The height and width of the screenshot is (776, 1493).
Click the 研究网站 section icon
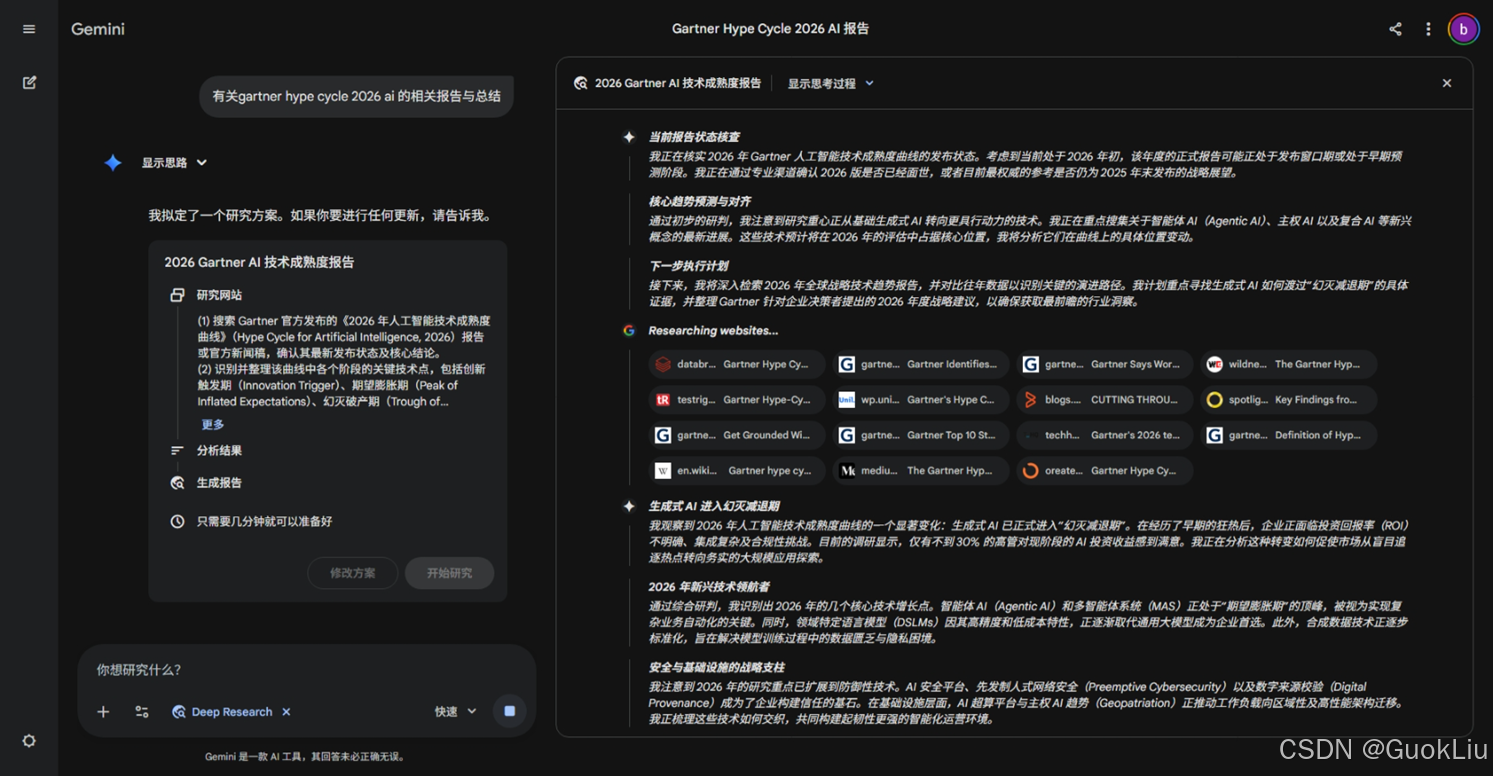click(177, 295)
